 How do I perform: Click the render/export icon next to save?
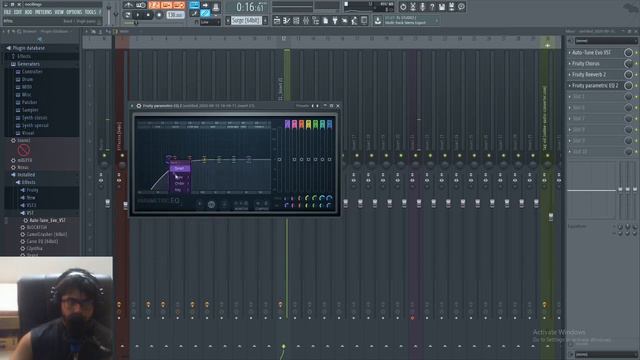point(451,7)
